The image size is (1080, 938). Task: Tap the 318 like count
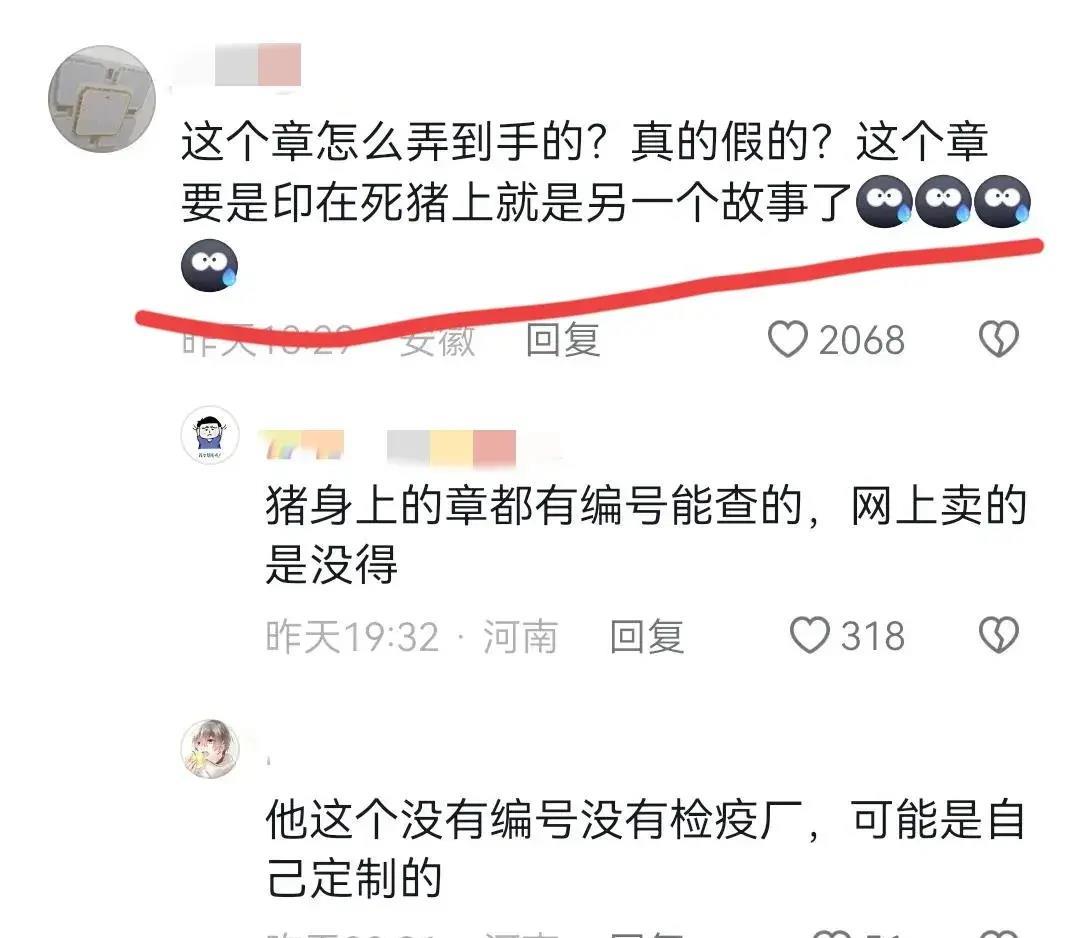tap(872, 636)
